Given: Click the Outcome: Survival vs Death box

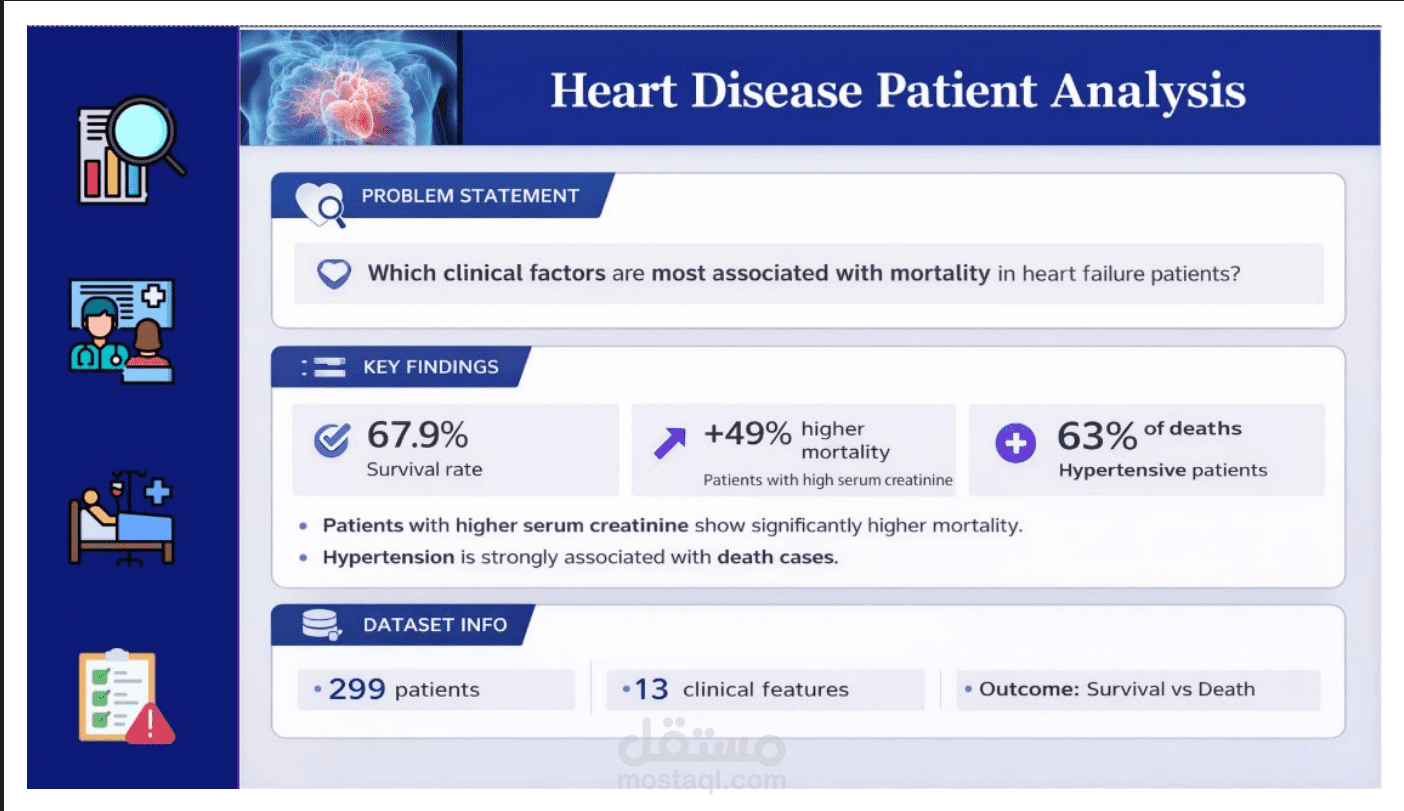Looking at the screenshot, I should click(x=1137, y=690).
